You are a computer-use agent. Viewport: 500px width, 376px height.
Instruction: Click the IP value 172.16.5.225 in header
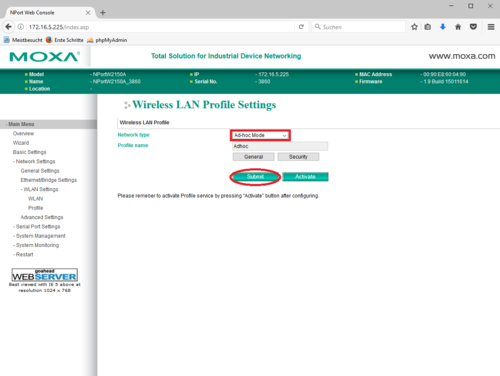[x=273, y=74]
